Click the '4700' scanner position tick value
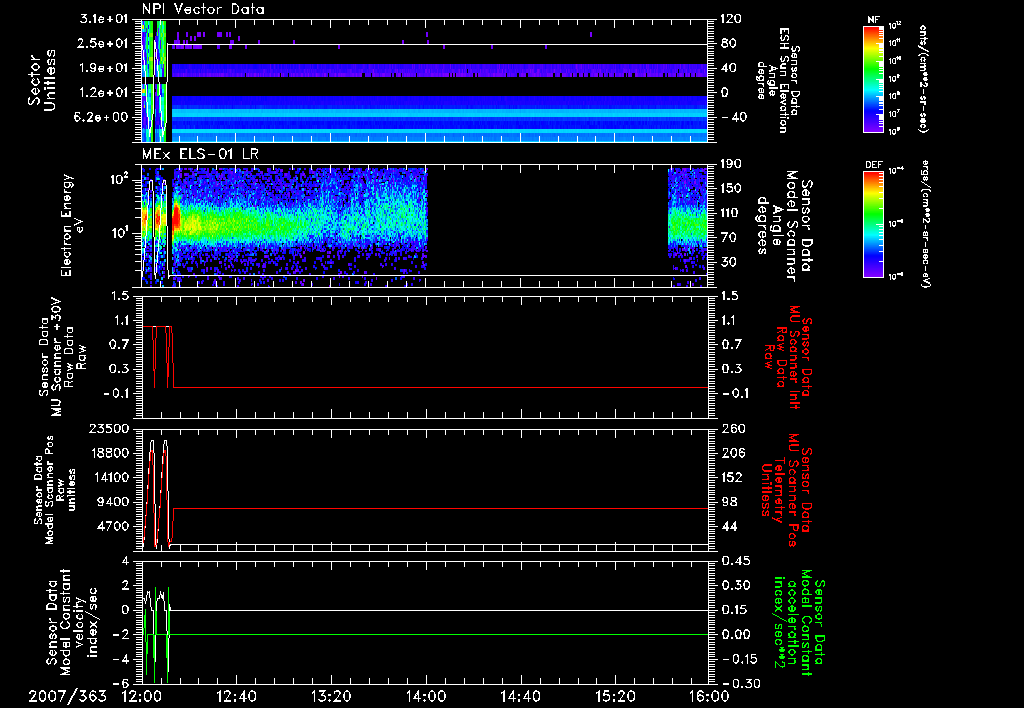 point(112,526)
